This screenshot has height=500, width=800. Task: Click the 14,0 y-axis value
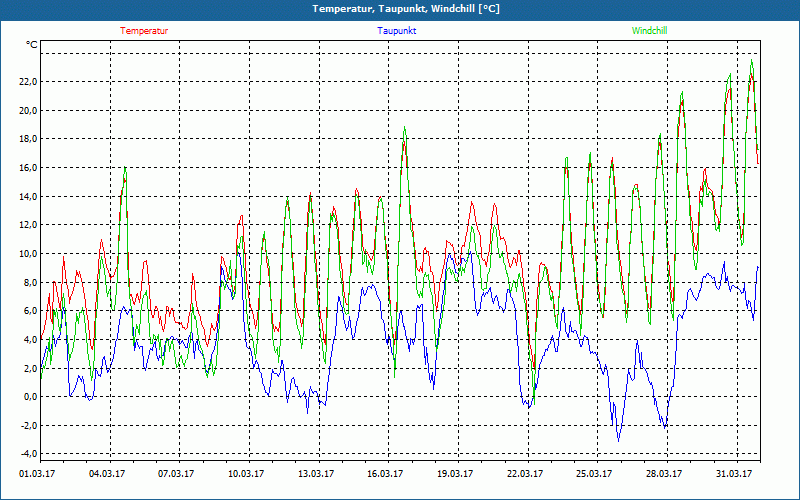point(28,196)
